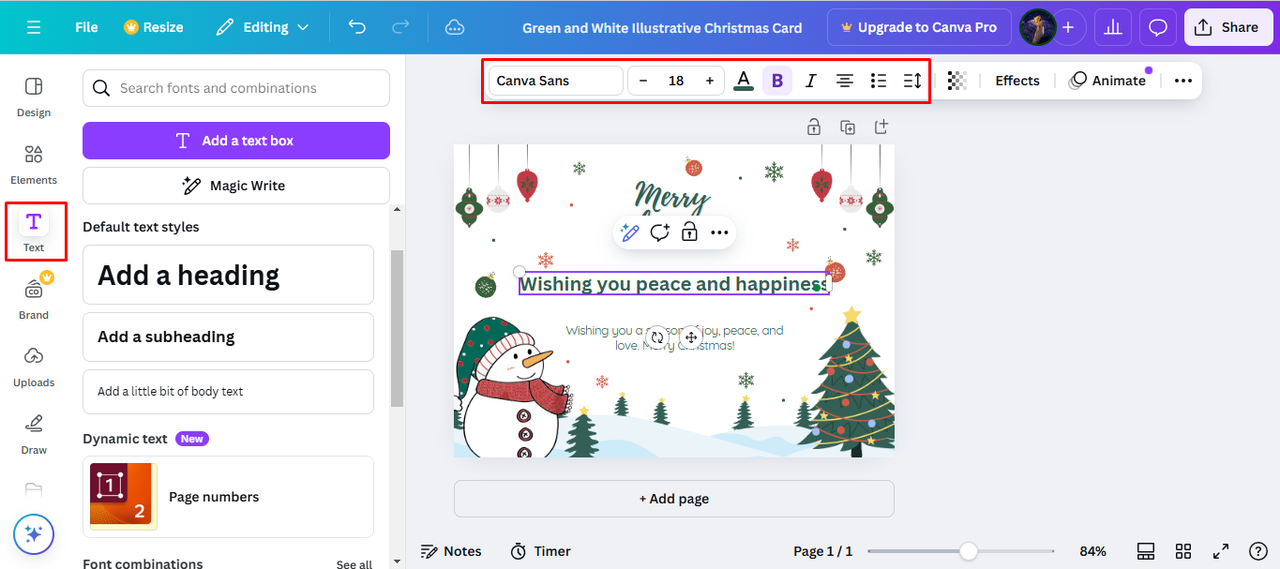This screenshot has width=1280, height=569.
Task: Open the Timer
Action: [540, 551]
